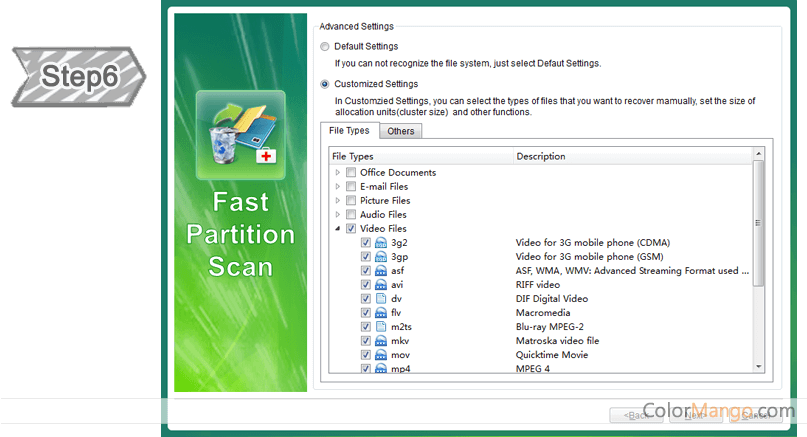Open the File Types tab

[350, 131]
